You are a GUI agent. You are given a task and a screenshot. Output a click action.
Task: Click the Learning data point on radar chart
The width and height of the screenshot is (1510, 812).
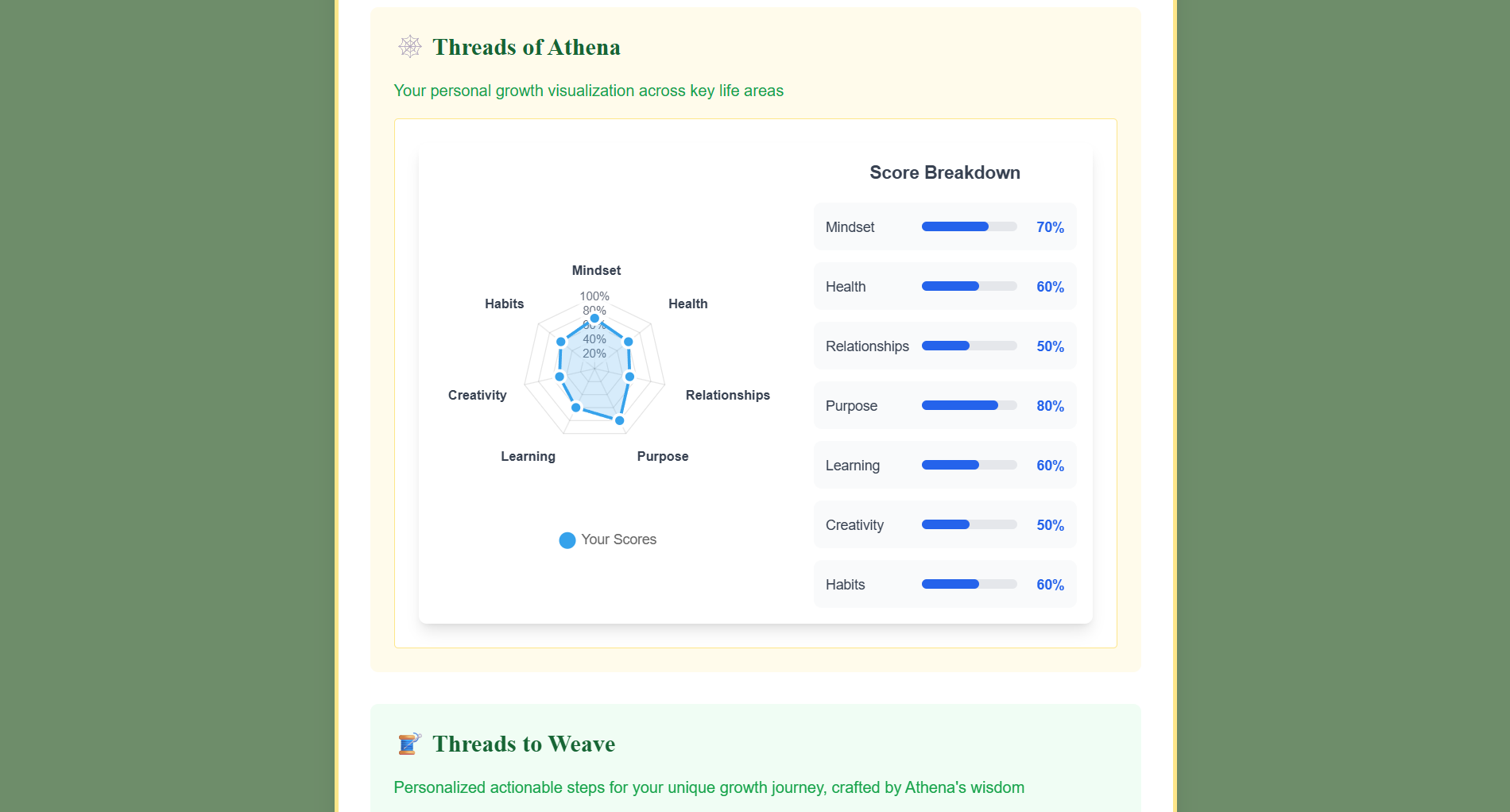[576, 408]
